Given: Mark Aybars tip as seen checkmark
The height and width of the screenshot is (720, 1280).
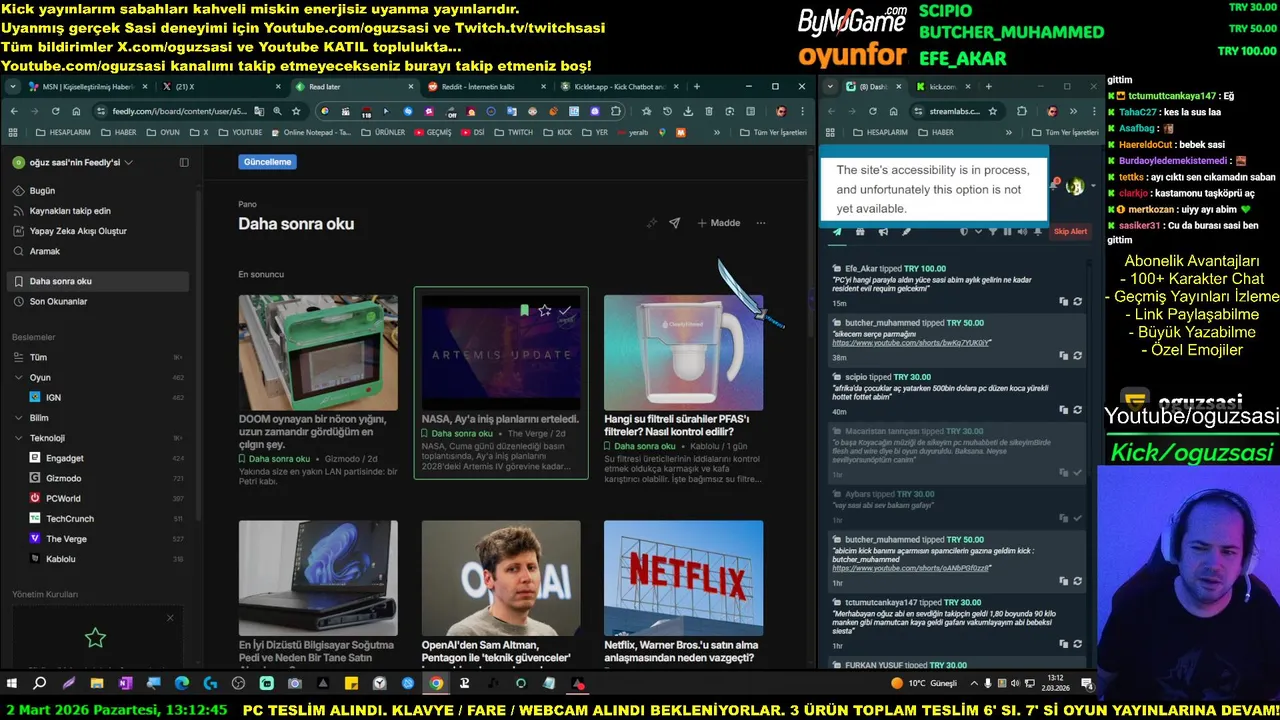Looking at the screenshot, I should click(1077, 518).
